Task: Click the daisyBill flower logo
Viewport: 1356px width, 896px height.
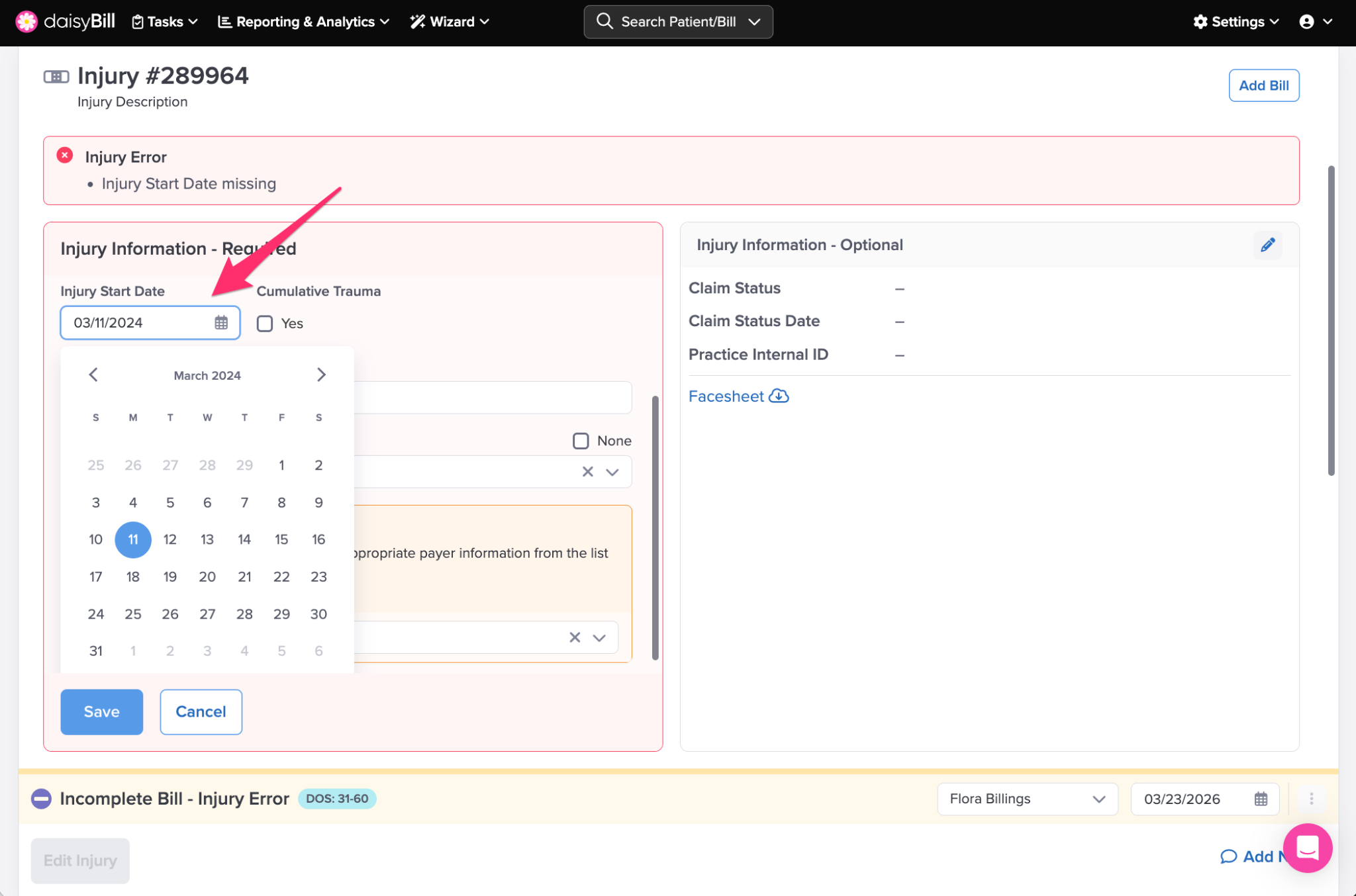Action: tap(26, 21)
